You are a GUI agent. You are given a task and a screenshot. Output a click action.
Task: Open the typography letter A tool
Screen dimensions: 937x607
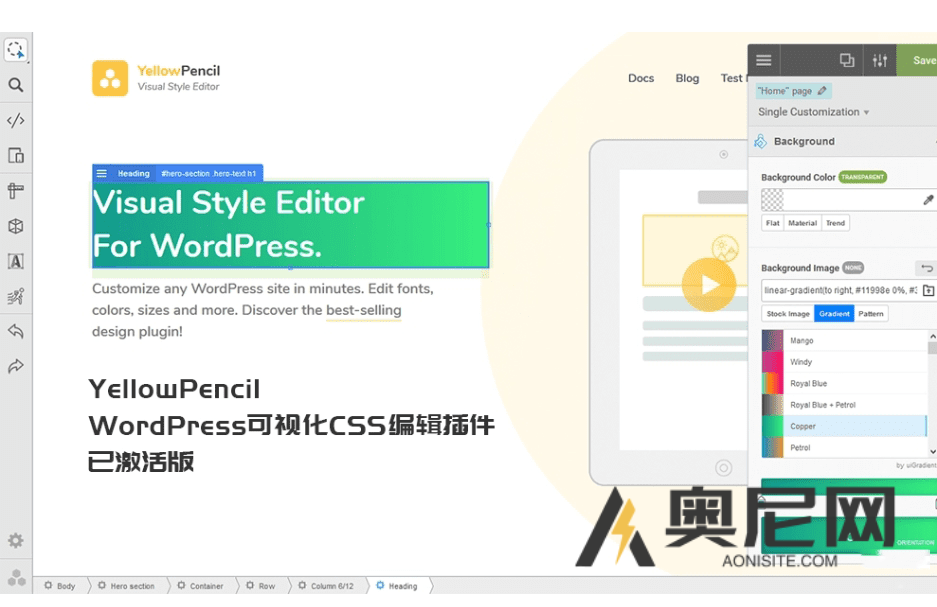16,261
